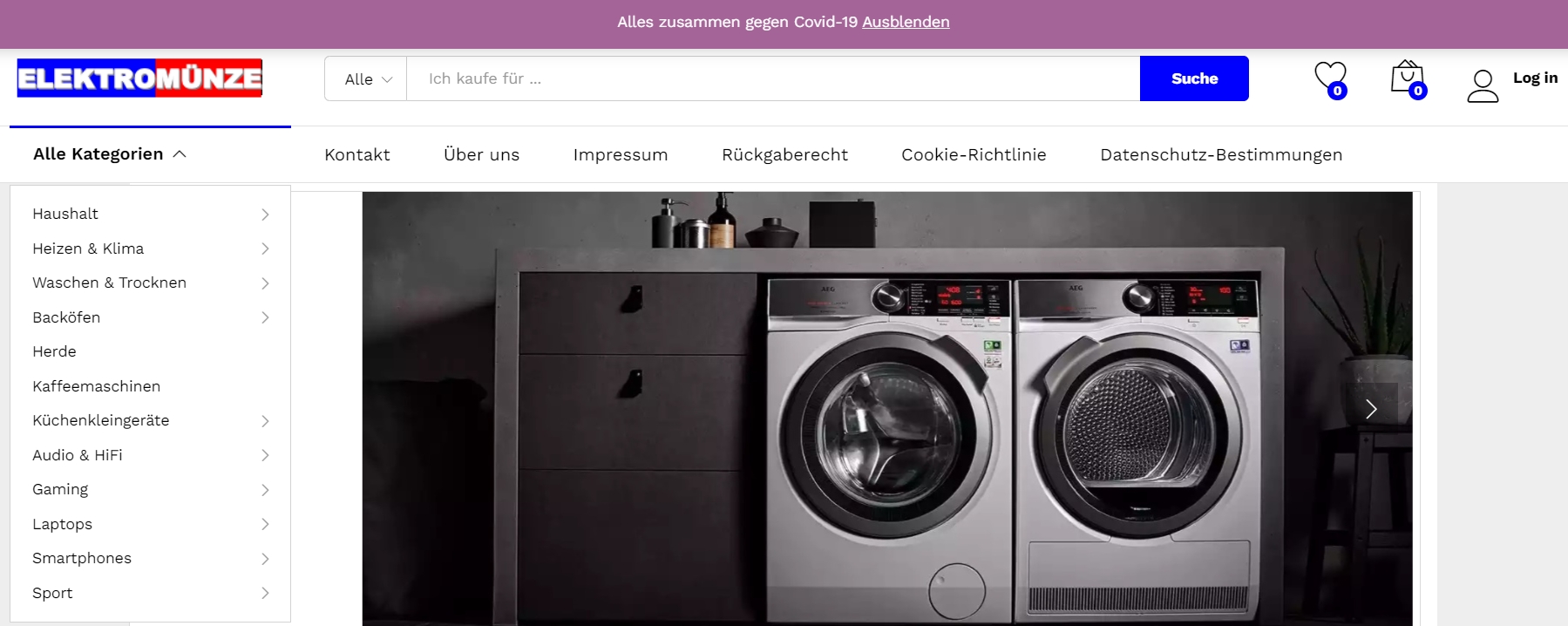
Task: Open the Alle search category dropdown
Action: pos(366,78)
